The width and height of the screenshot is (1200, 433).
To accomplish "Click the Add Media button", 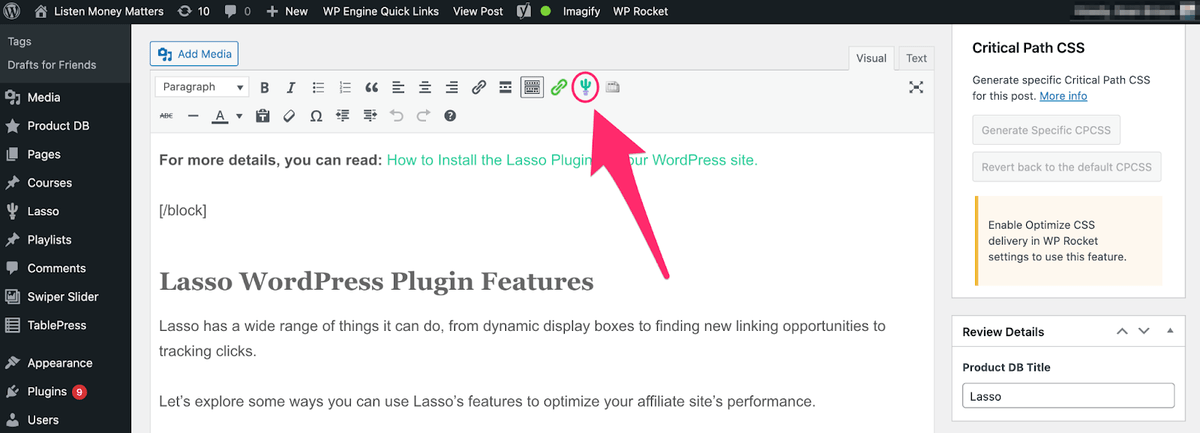I will click(194, 54).
